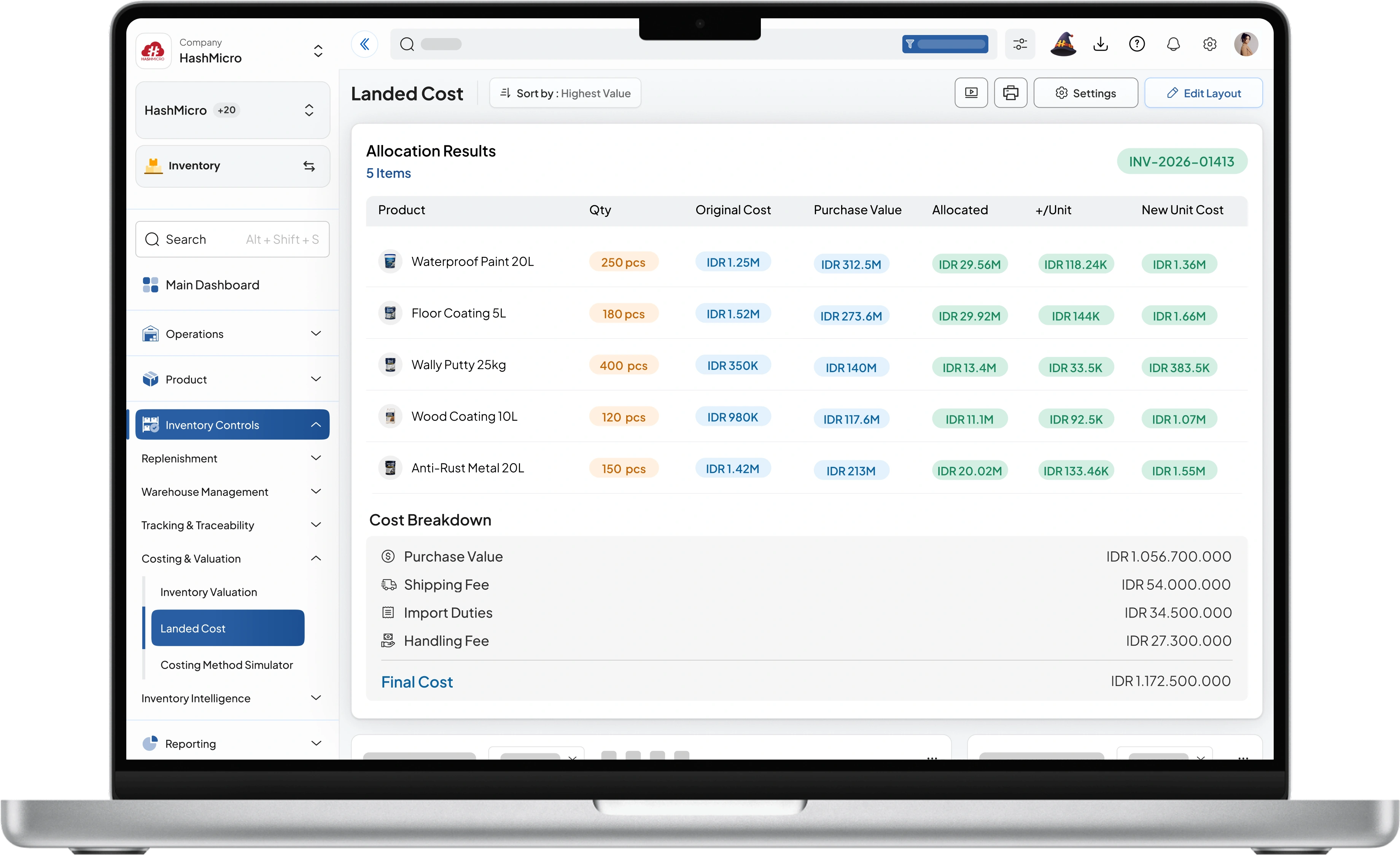Click the Purchase Value dollar icon

click(388, 557)
